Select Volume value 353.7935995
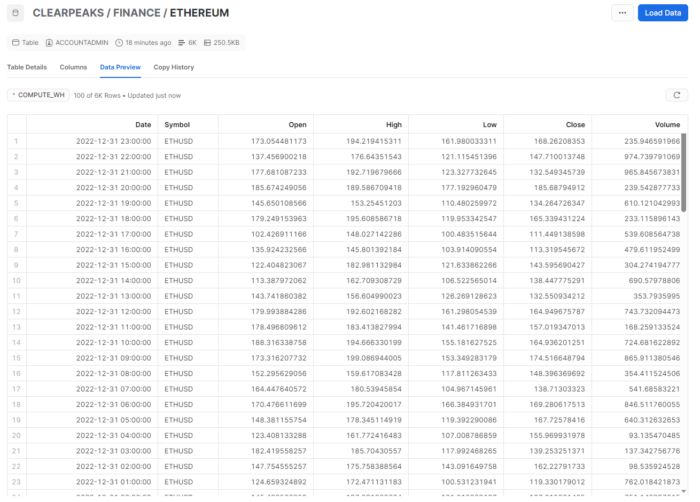The height and width of the screenshot is (502, 700). pos(657,296)
